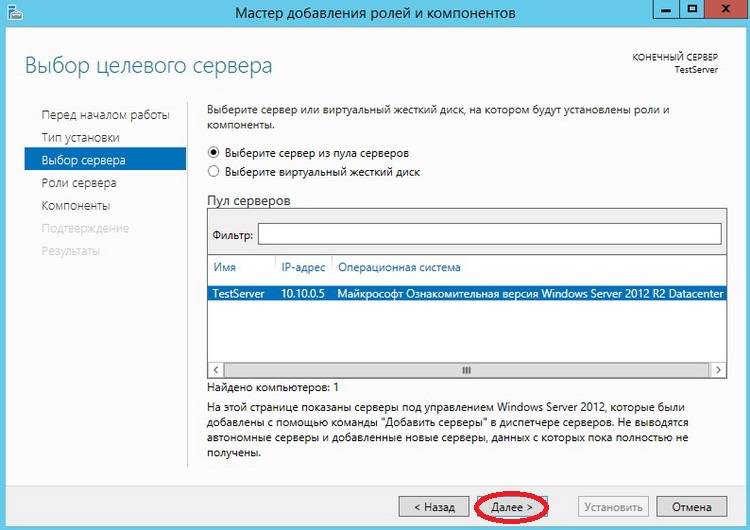
Task: Close the wizard window
Action: [726, 9]
